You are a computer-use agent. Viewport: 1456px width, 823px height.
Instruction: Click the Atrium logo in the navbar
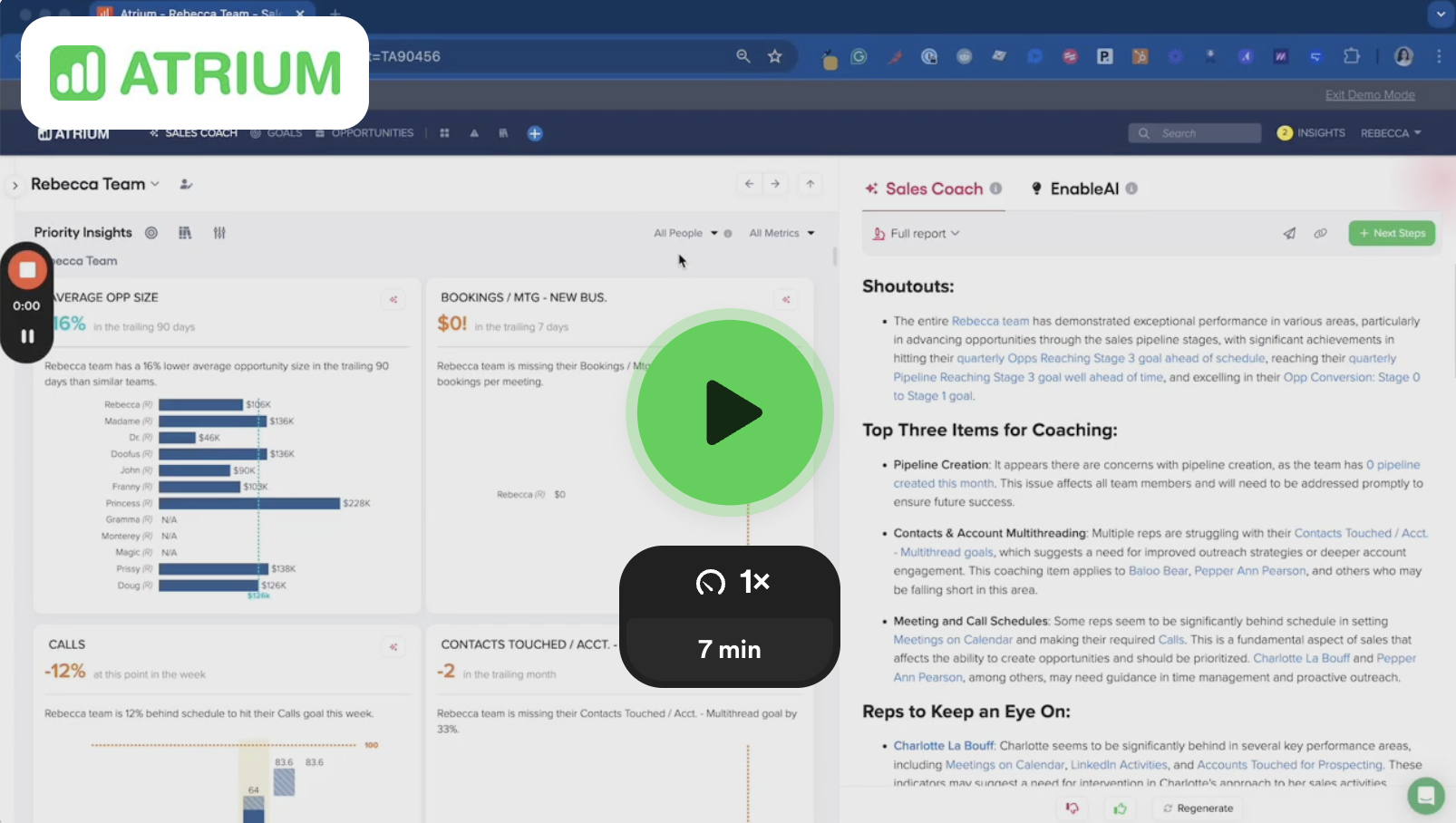(73, 133)
